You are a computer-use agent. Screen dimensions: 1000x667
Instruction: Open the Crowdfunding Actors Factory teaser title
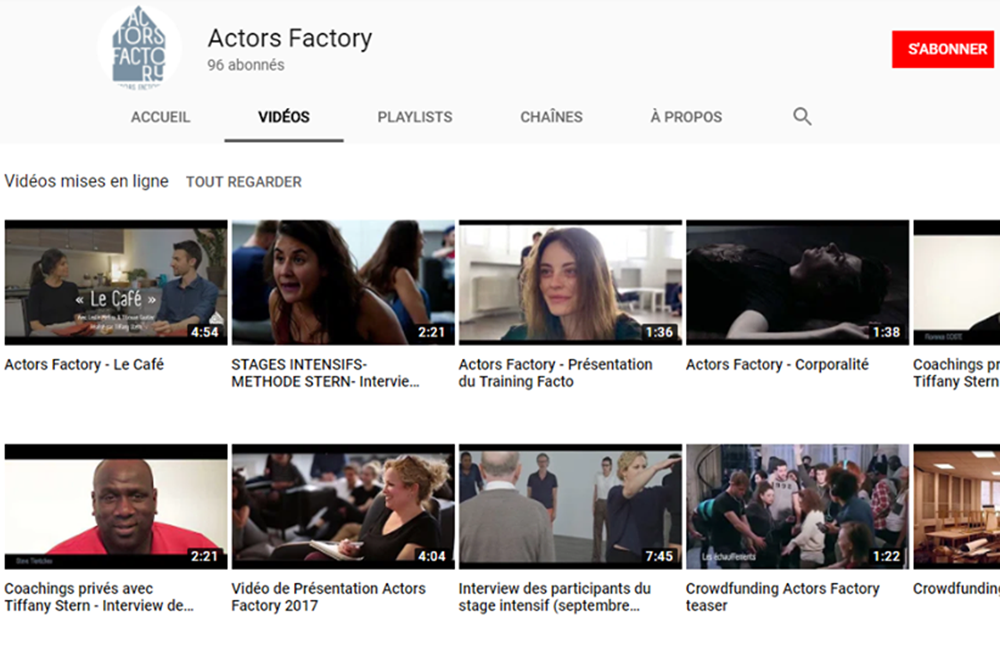click(783, 597)
